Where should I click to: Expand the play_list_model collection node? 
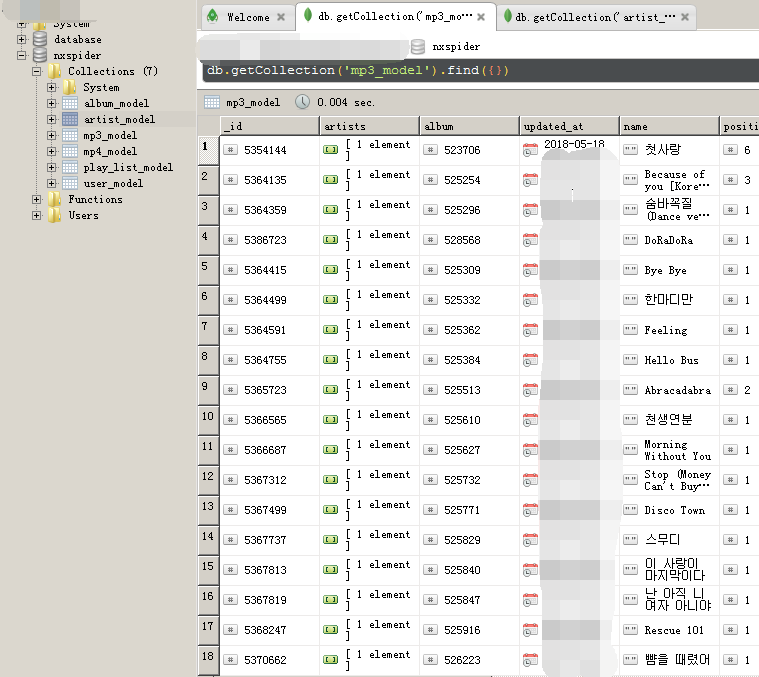(51, 167)
